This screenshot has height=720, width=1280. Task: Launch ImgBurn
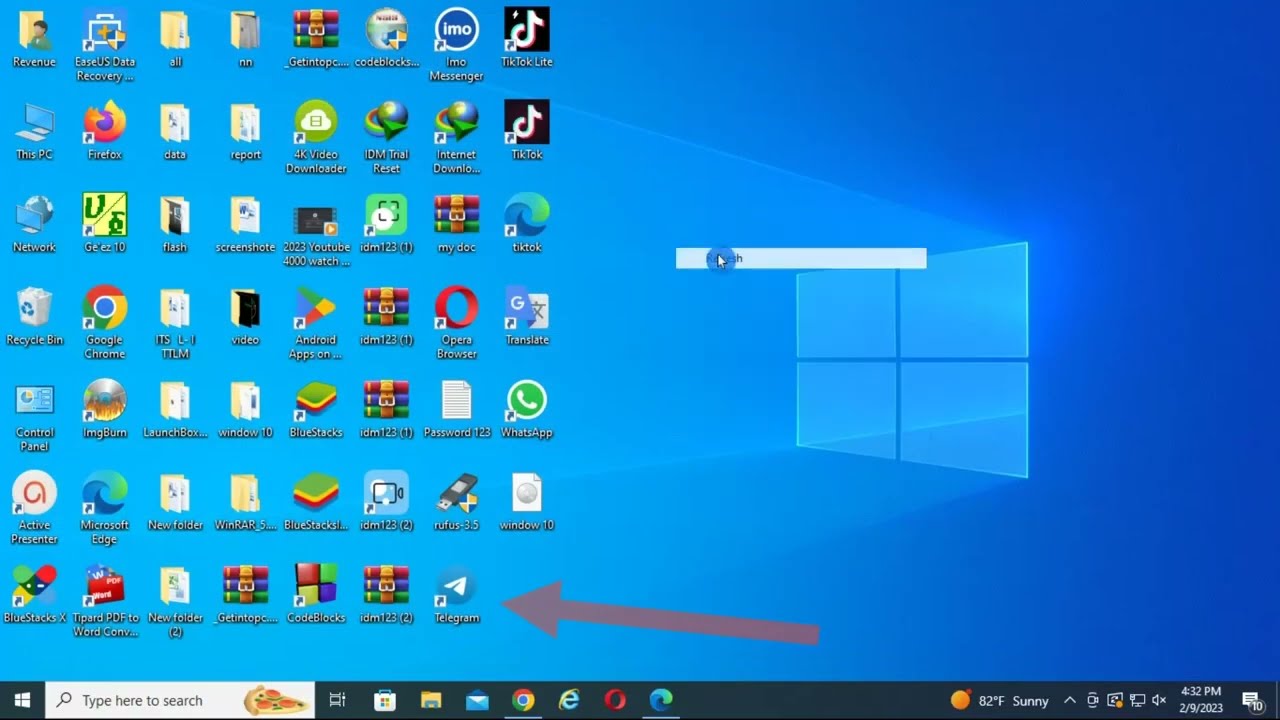(x=105, y=410)
